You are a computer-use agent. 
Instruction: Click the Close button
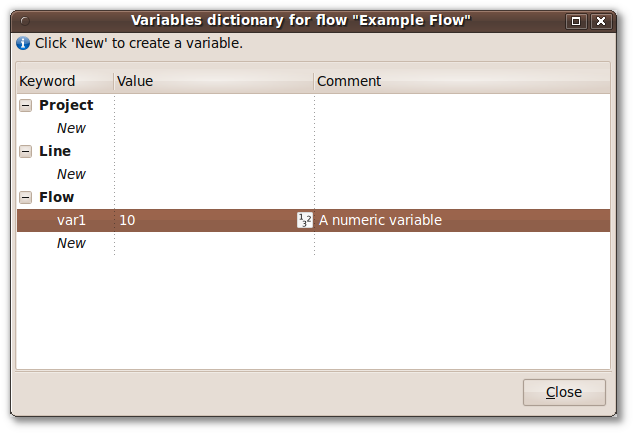tap(564, 392)
